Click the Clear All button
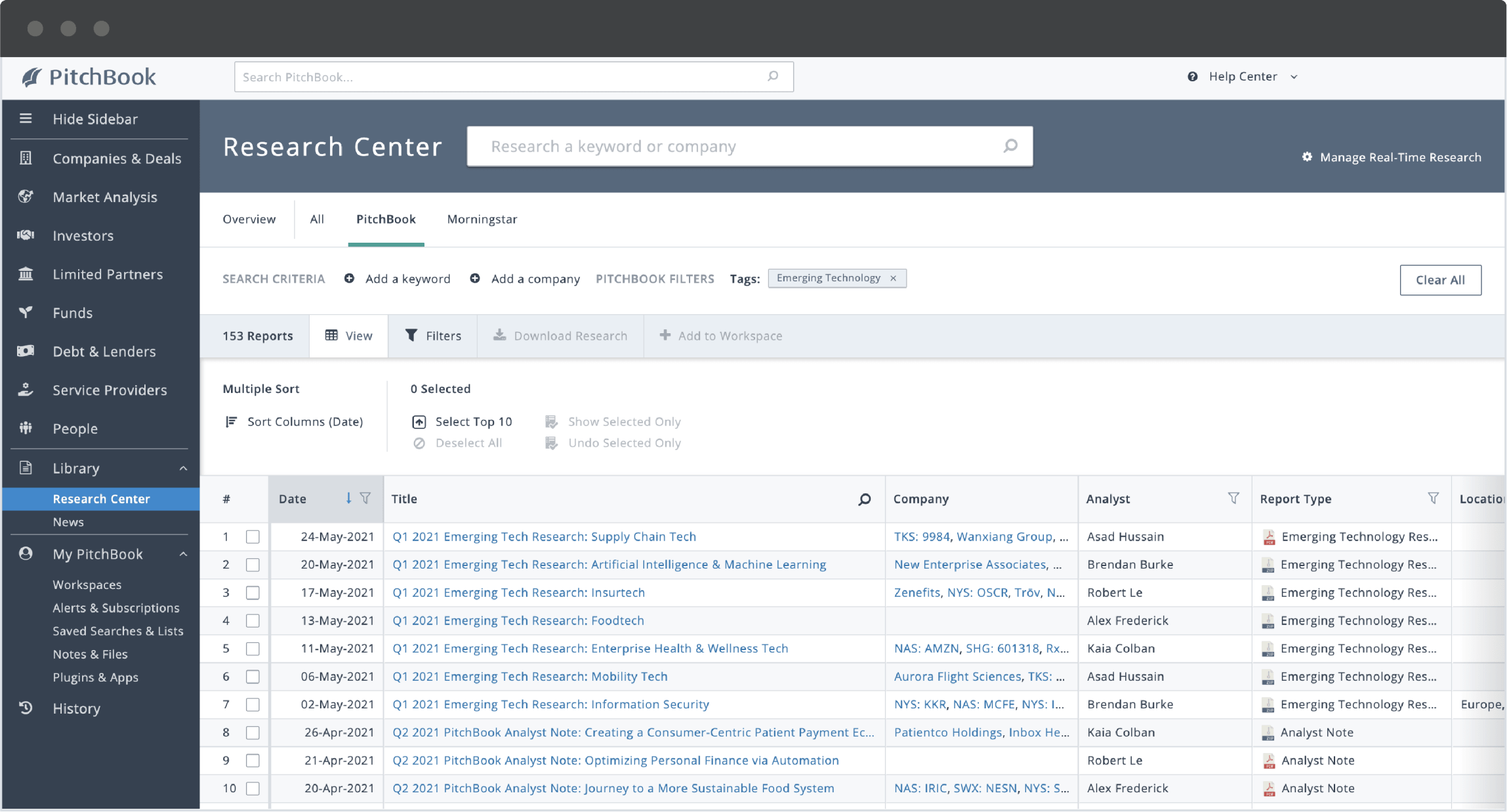The width and height of the screenshot is (1507, 812). [x=1440, y=279]
